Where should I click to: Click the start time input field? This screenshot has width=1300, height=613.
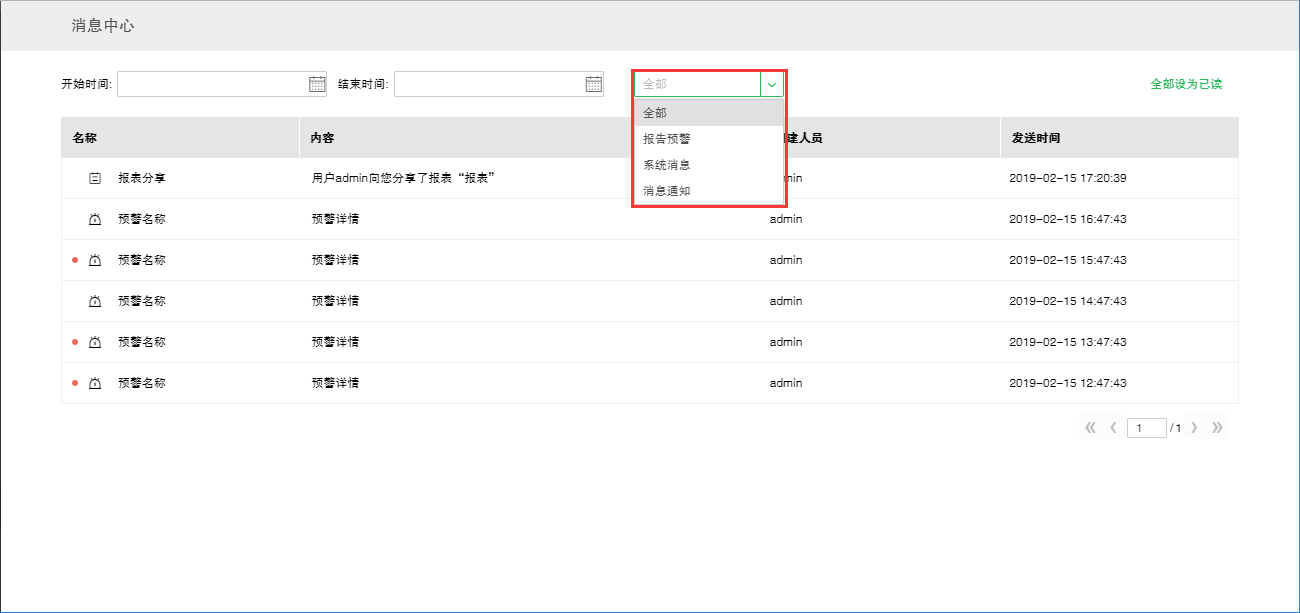click(x=211, y=84)
